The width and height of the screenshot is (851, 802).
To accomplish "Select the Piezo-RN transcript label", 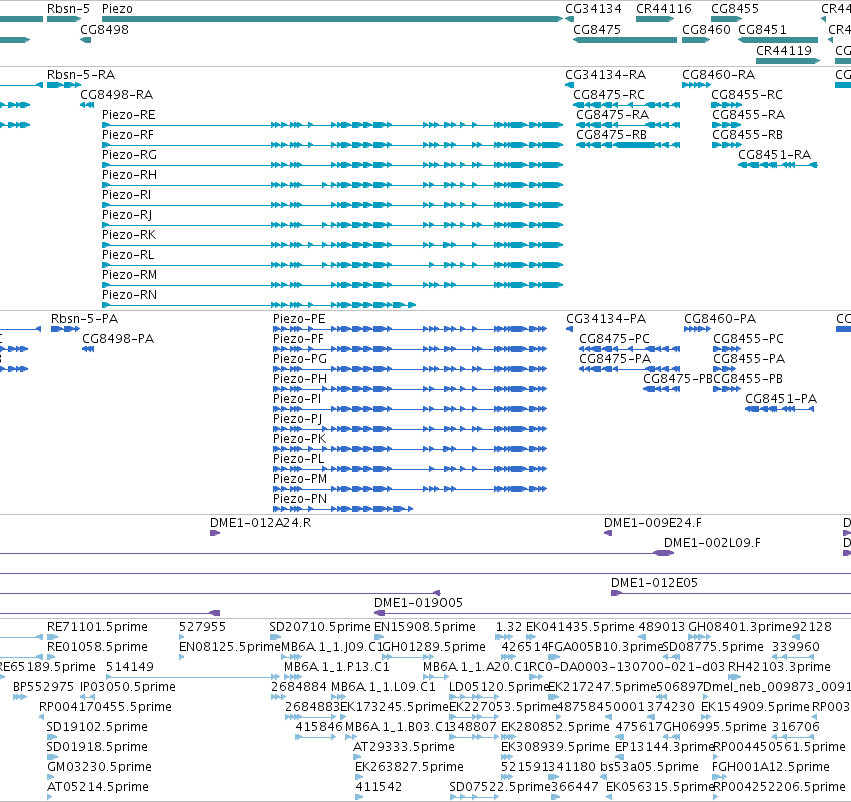I will coord(129,296).
